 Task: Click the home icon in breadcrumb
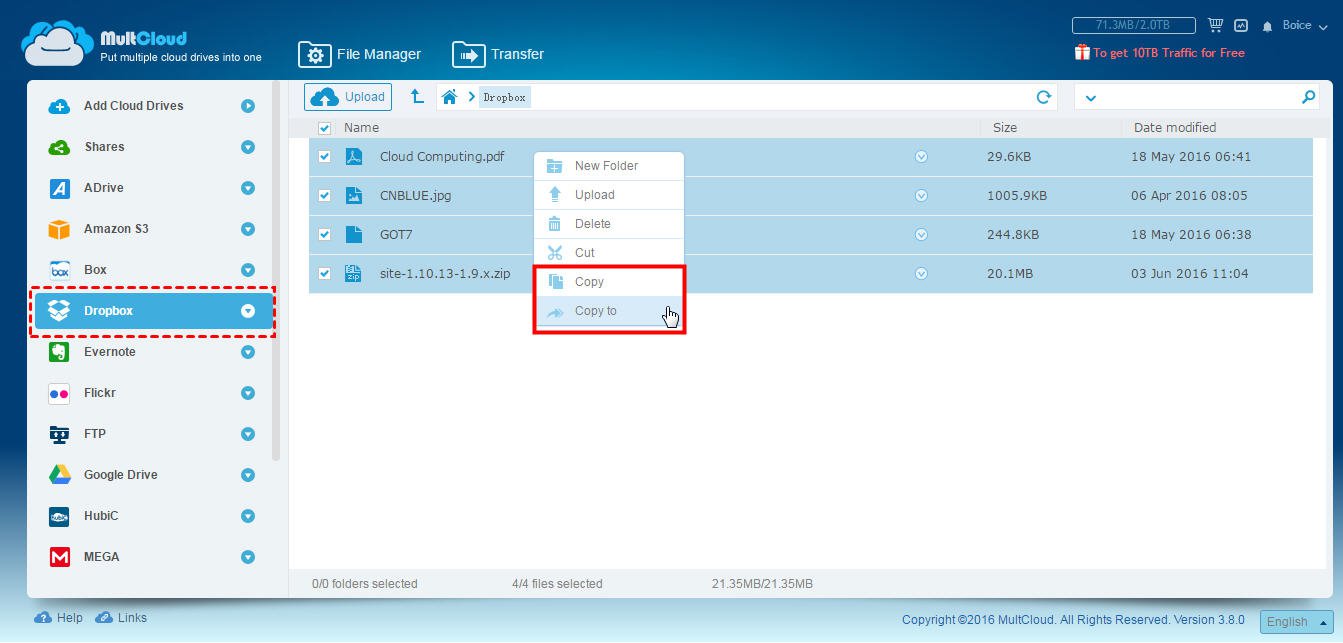tap(450, 97)
